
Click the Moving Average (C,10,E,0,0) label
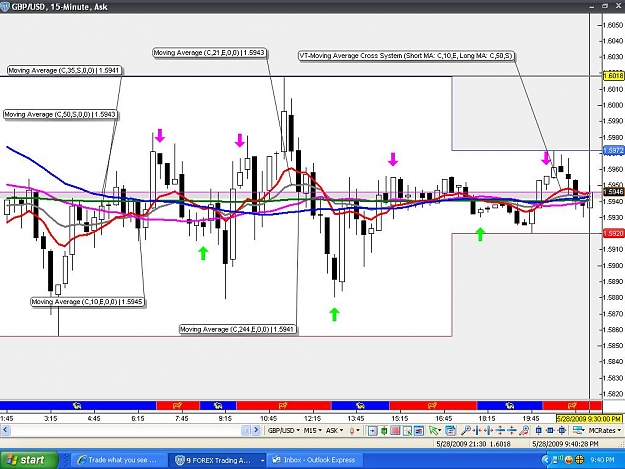[87, 302]
